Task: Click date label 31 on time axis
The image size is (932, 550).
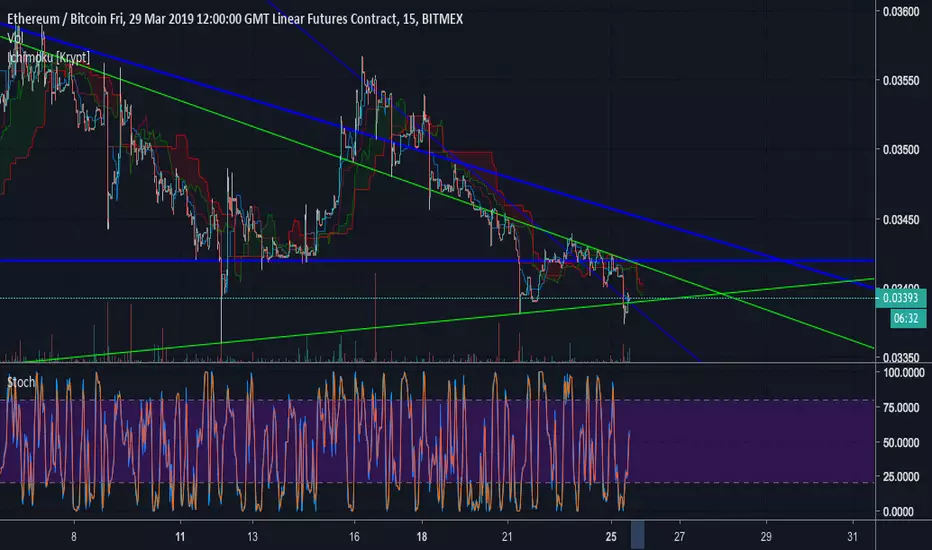Action: [x=852, y=537]
